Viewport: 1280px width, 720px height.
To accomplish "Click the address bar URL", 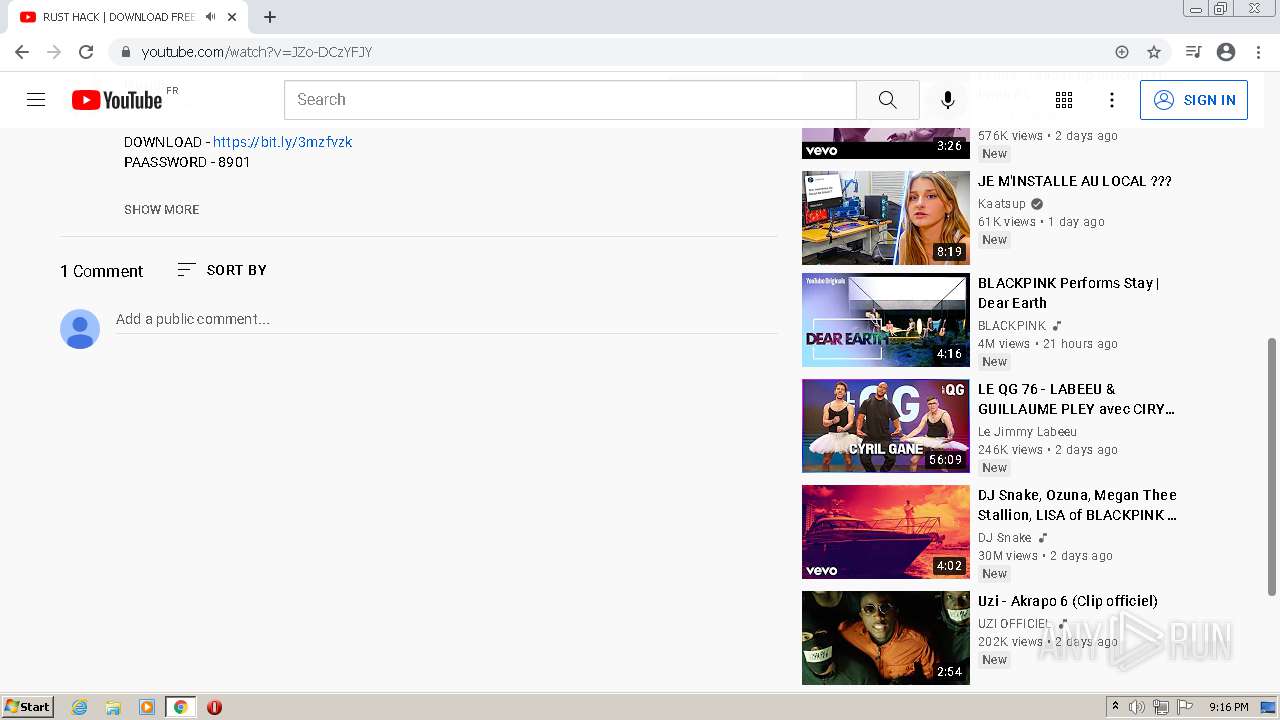I will [257, 52].
